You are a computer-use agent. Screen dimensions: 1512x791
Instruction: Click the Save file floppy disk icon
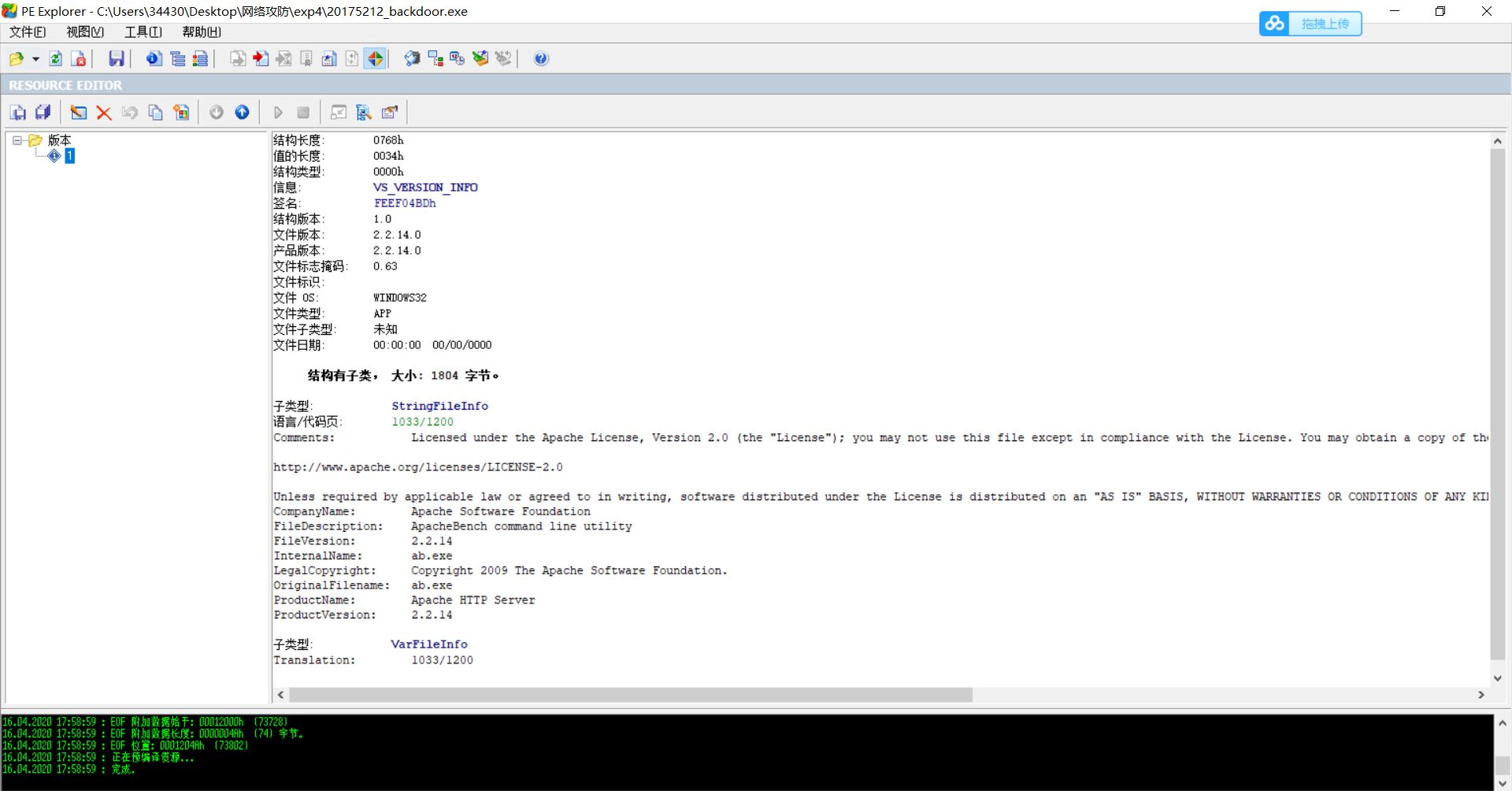[x=117, y=59]
